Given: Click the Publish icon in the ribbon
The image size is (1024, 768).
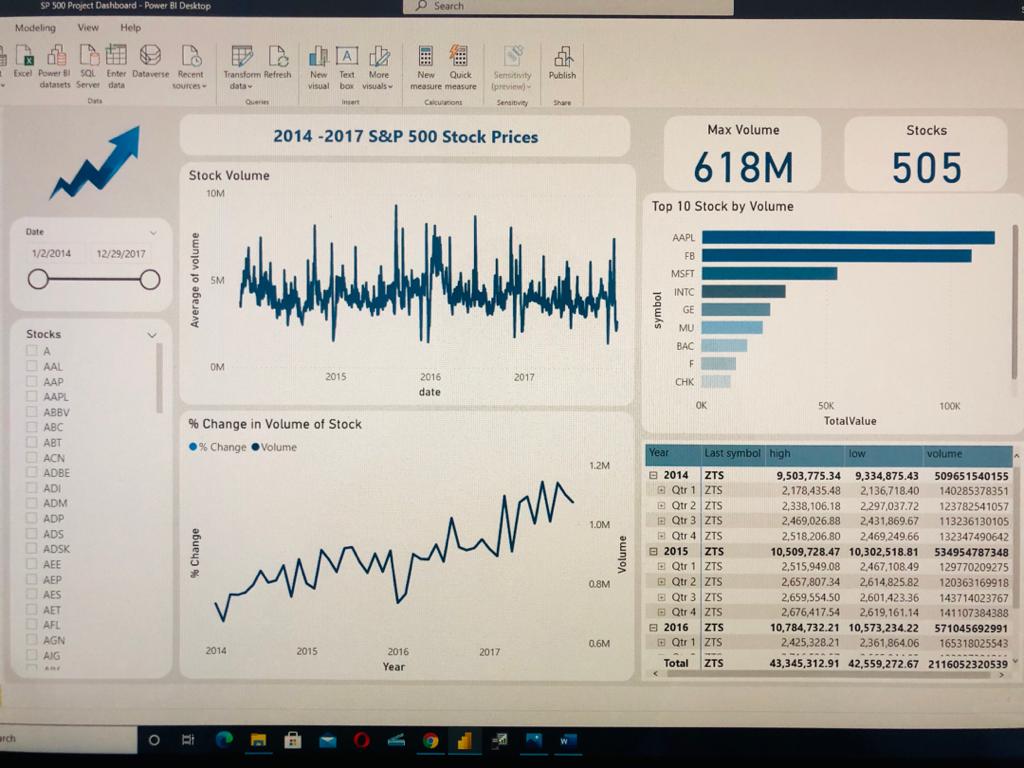Looking at the screenshot, I should coord(562,58).
